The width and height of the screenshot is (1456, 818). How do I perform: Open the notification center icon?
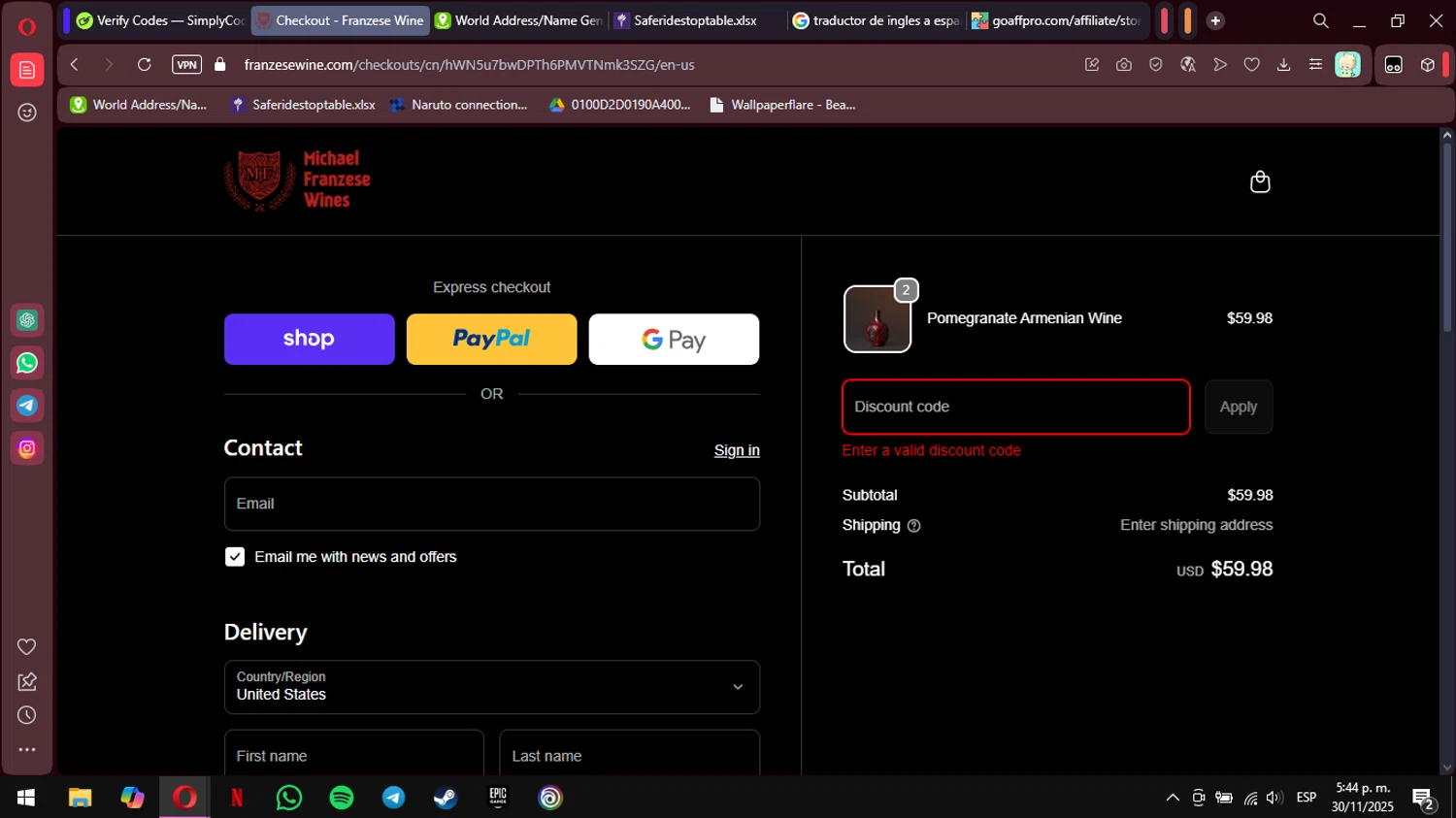point(1424,799)
